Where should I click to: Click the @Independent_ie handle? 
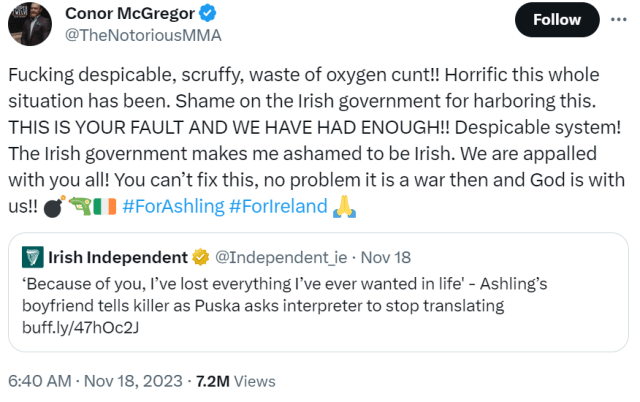tap(281, 258)
